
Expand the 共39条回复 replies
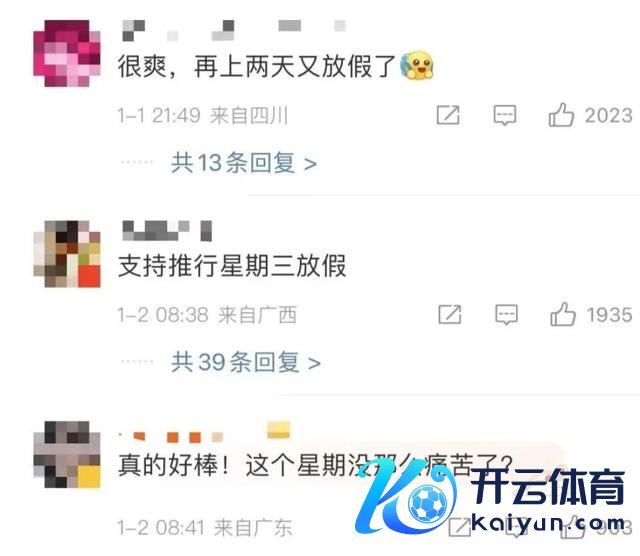tap(246, 362)
